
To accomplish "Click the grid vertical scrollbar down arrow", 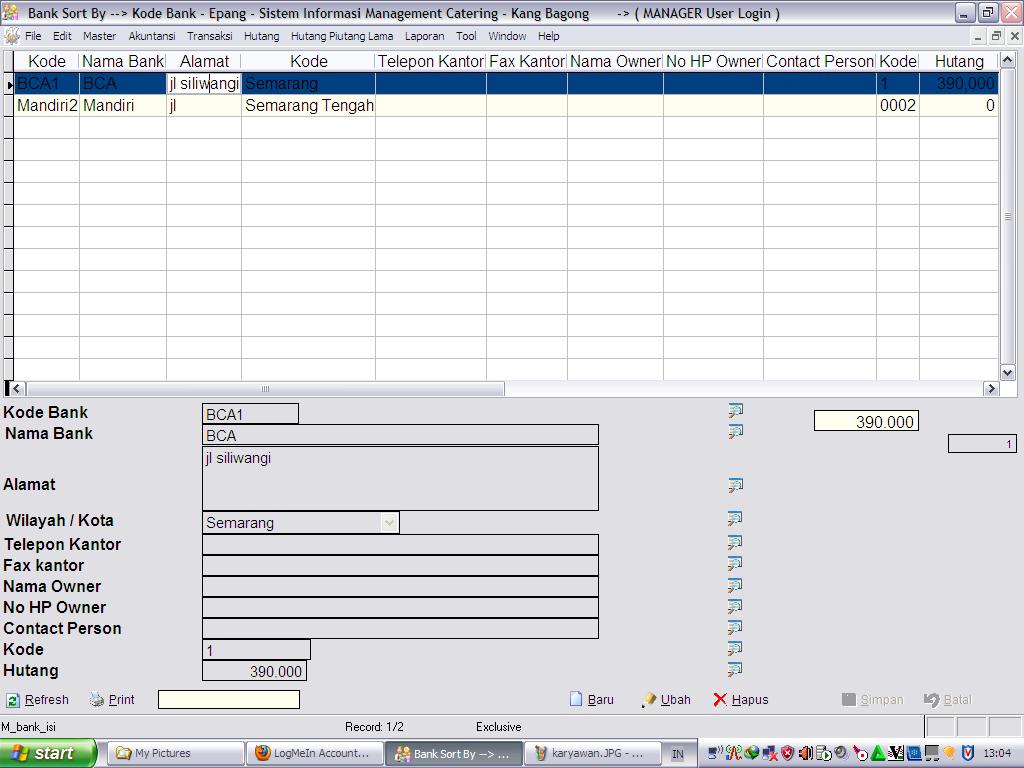I will [1008, 372].
